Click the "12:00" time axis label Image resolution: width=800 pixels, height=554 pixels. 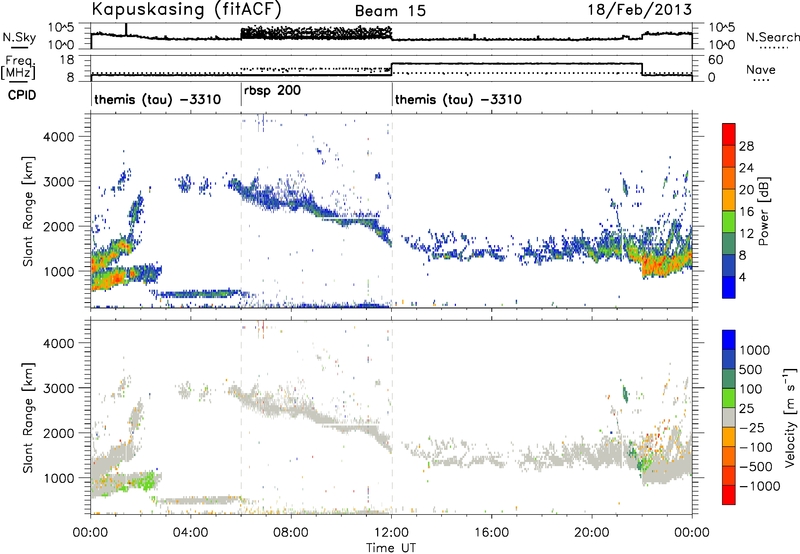tap(391, 533)
